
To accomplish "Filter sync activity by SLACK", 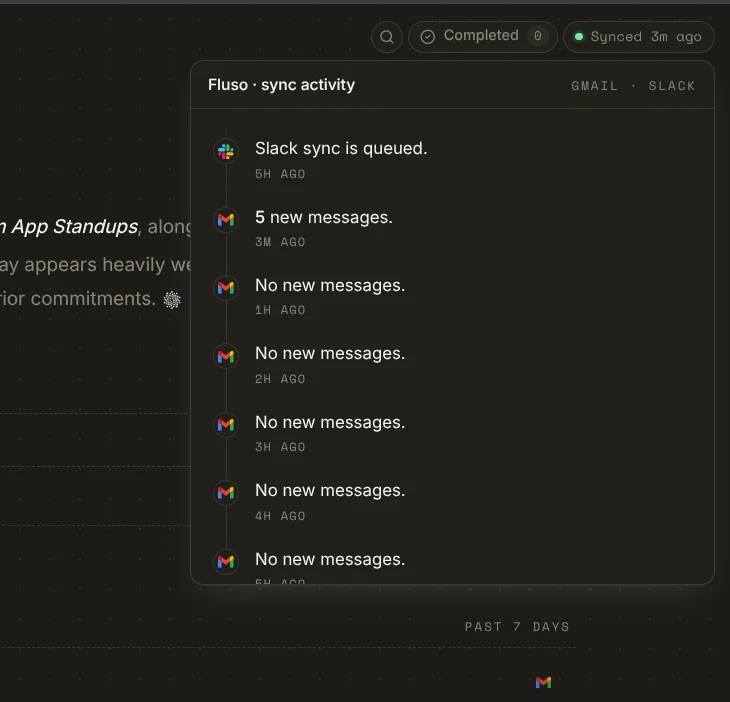I will (672, 86).
